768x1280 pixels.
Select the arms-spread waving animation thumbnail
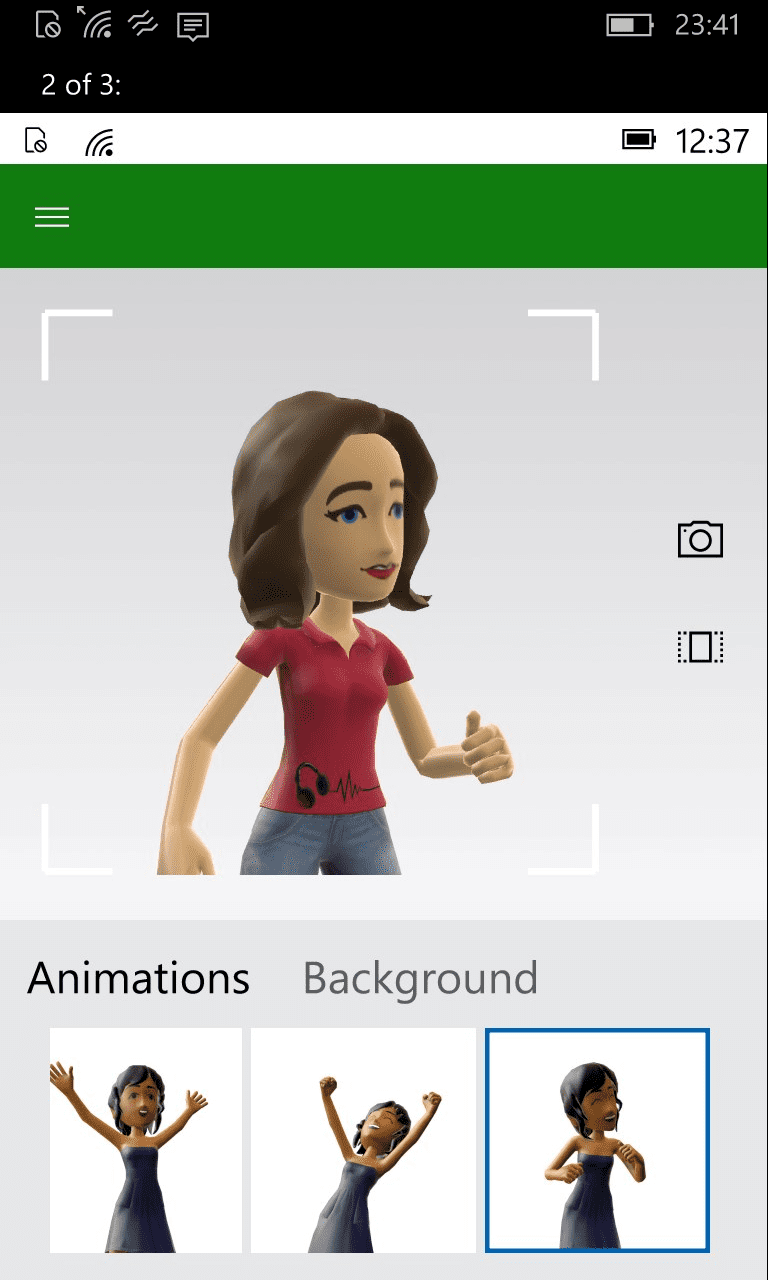146,1140
